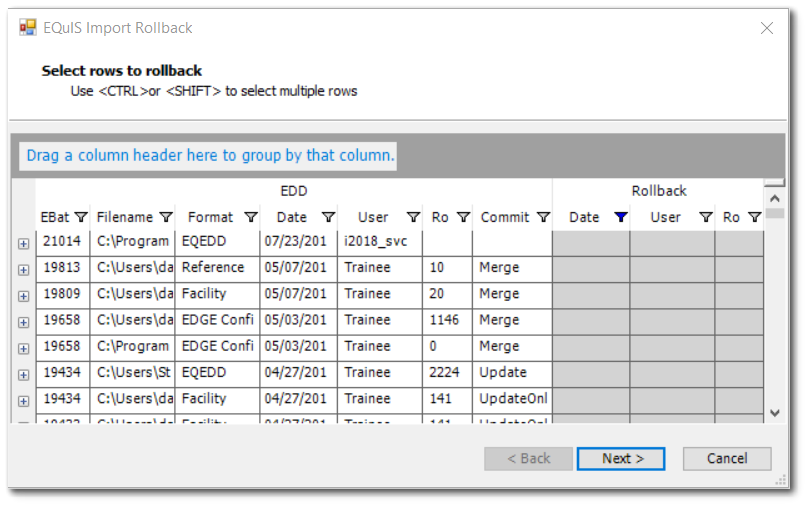
Task: Select the Reference format cell
Action: (x=217, y=268)
